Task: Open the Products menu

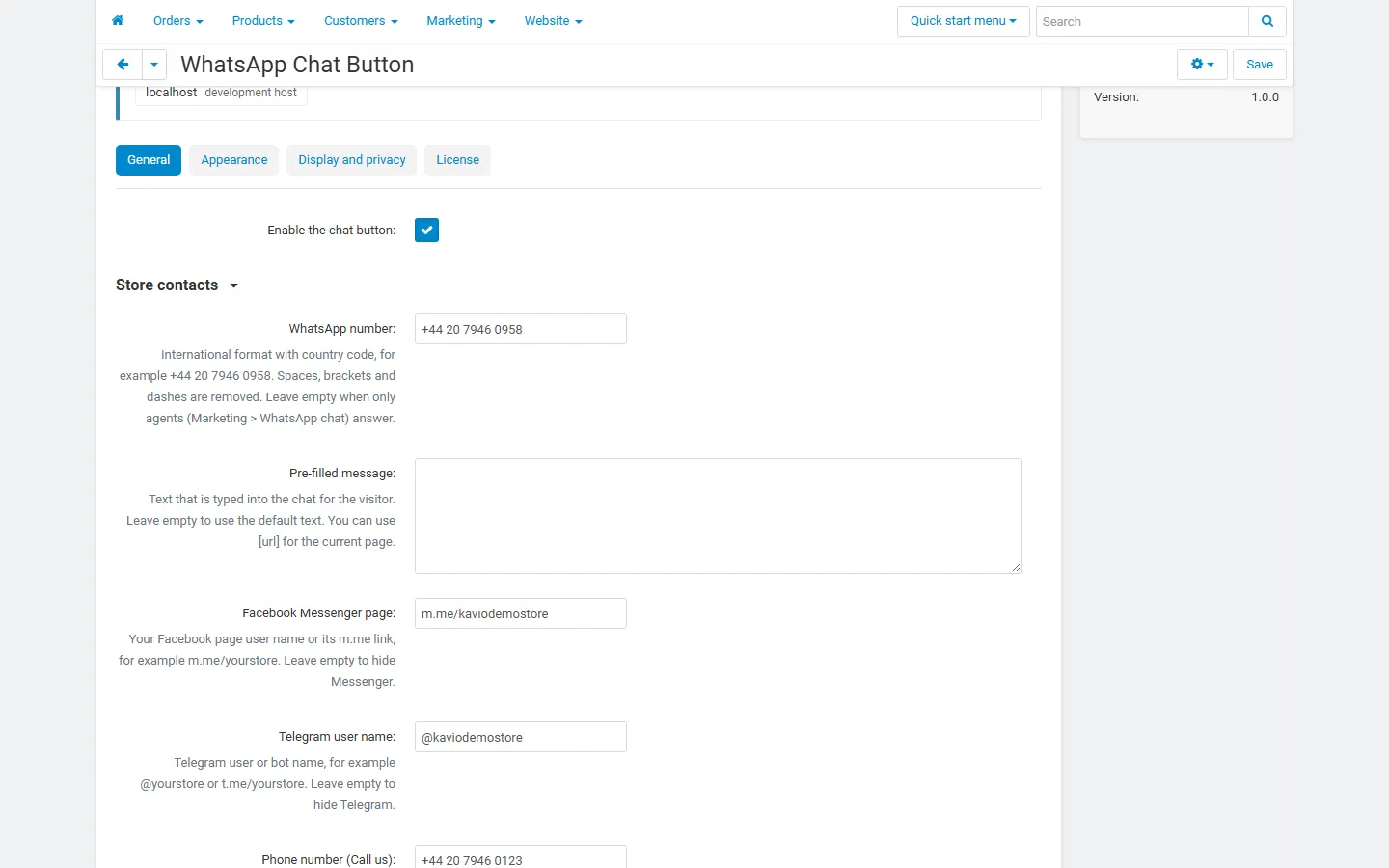Action: [263, 21]
